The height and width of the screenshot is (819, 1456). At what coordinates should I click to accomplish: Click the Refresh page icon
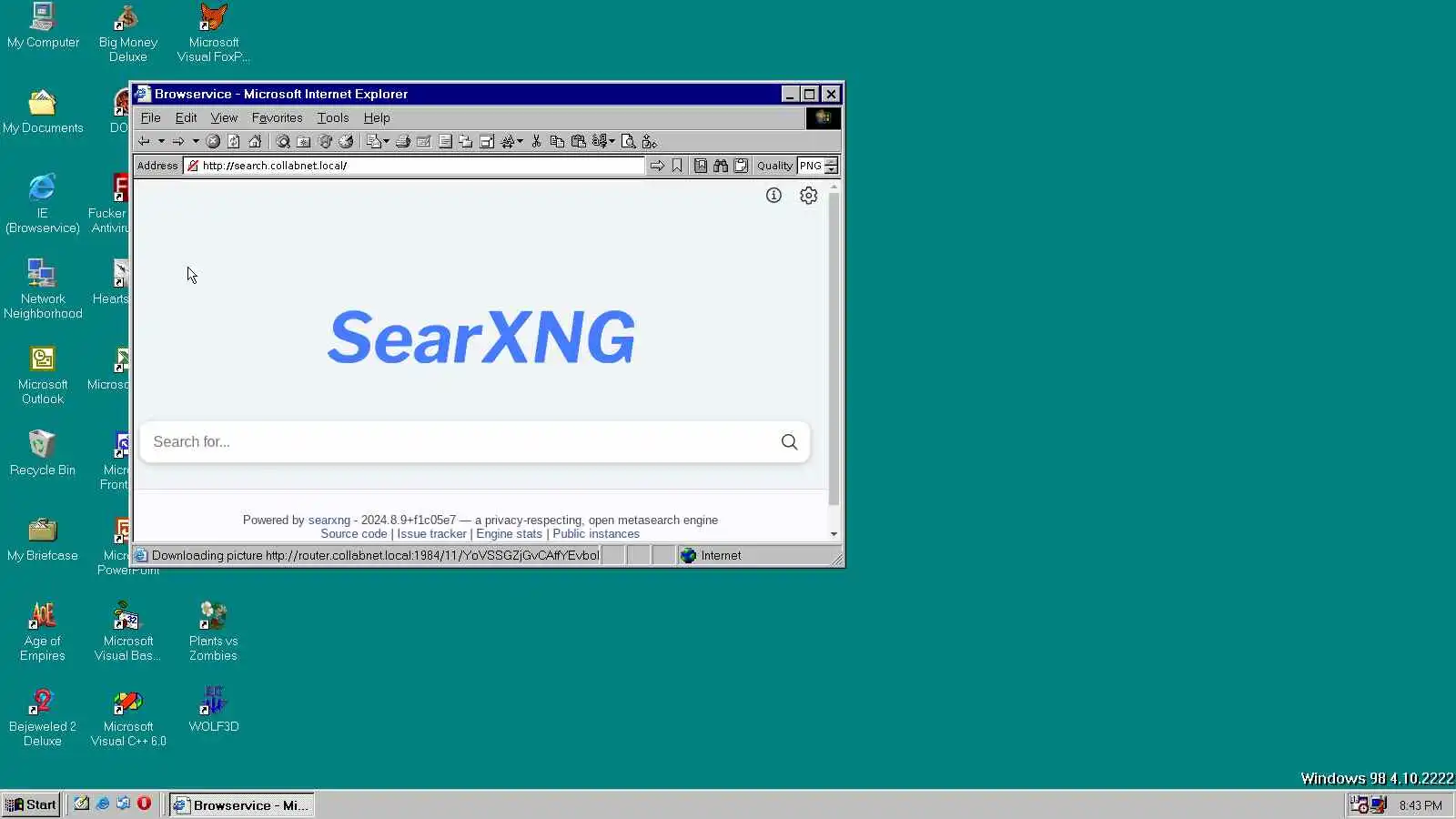pyautogui.click(x=234, y=141)
